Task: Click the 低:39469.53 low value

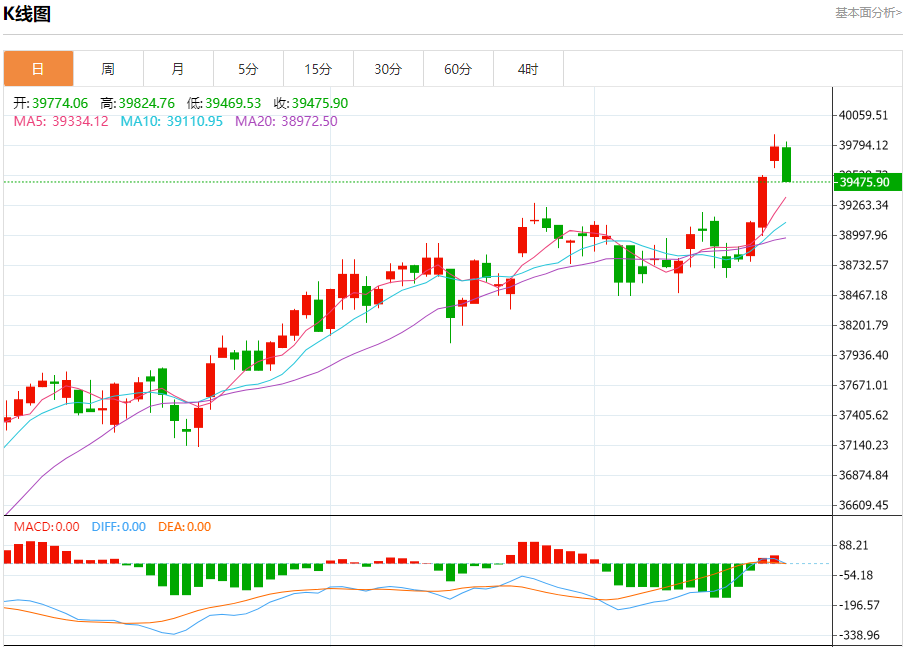Action: pyautogui.click(x=224, y=103)
